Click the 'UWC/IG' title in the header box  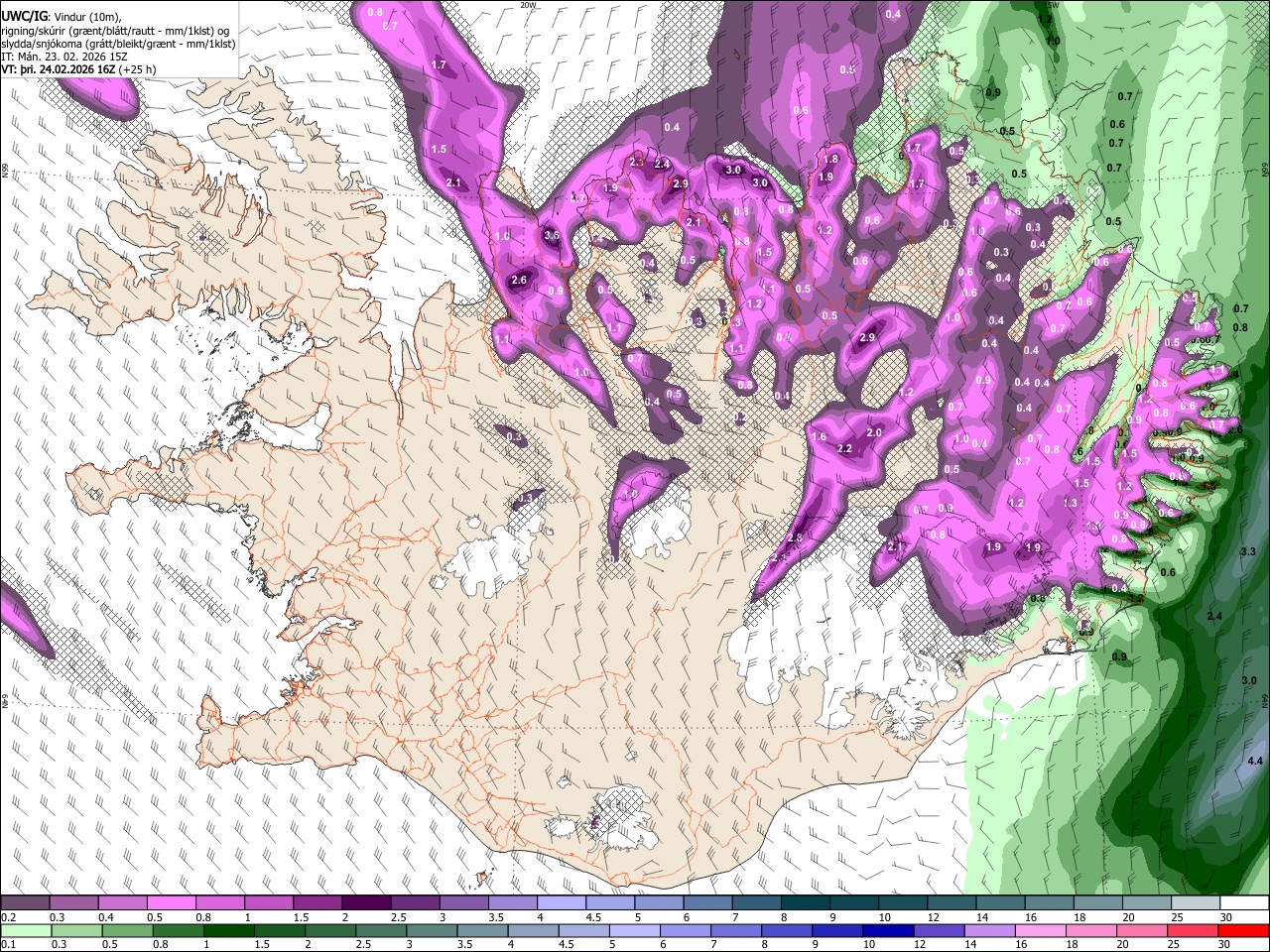point(24,15)
